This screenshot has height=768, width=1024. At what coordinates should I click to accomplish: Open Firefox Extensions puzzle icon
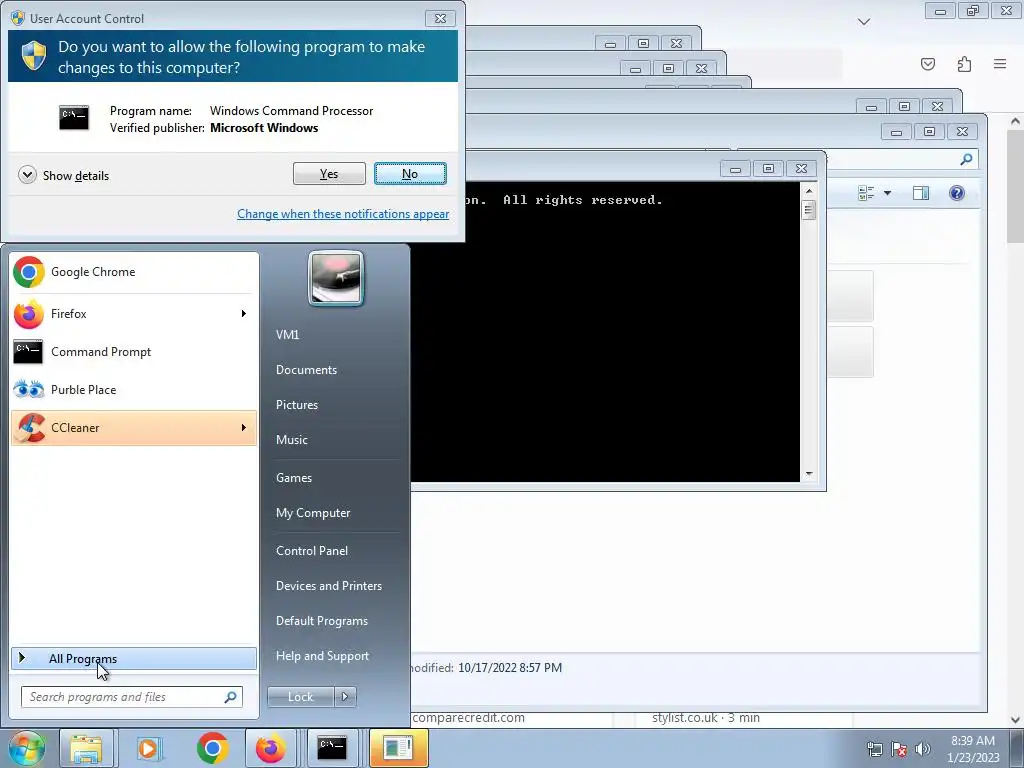(x=965, y=64)
